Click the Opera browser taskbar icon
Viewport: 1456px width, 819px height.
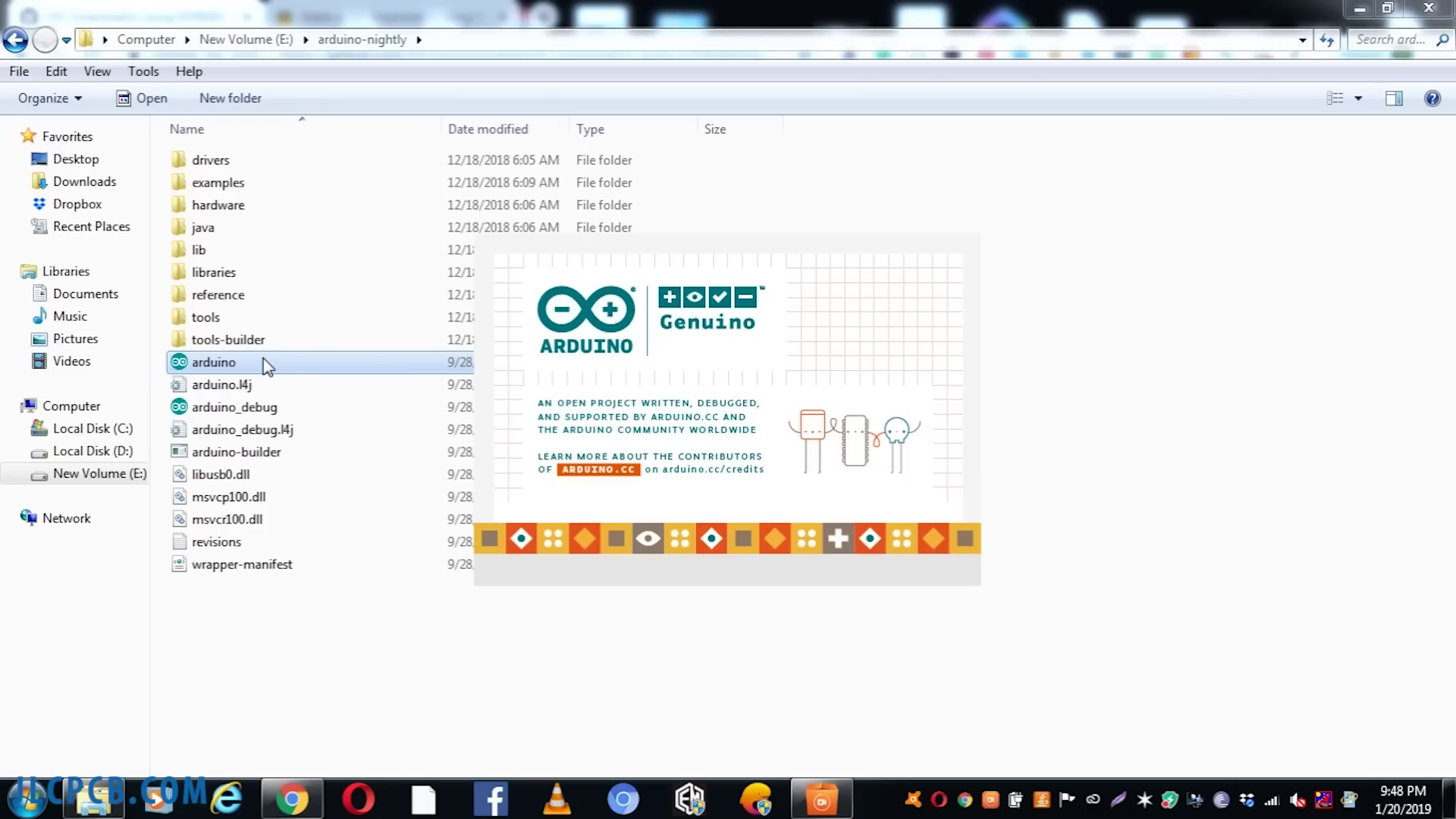point(358,799)
